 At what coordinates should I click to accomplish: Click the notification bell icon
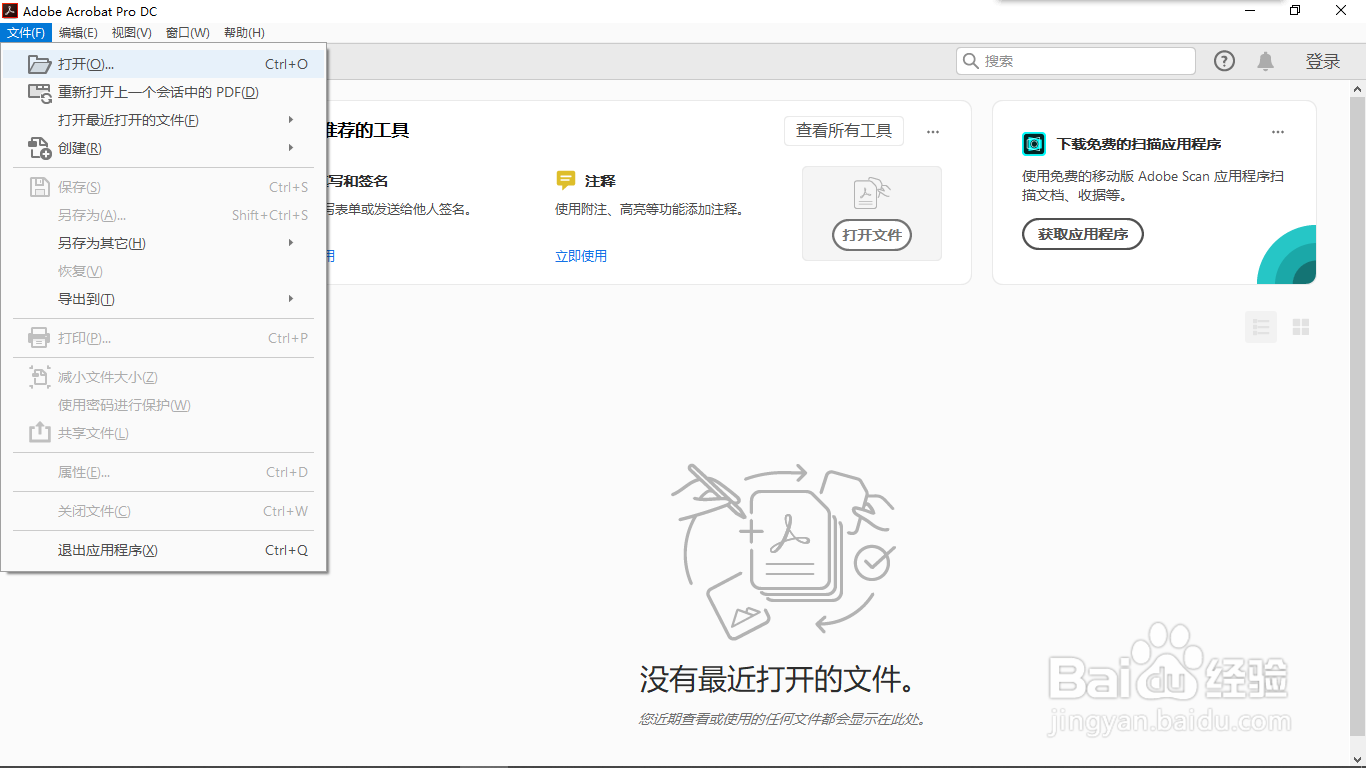[1265, 61]
